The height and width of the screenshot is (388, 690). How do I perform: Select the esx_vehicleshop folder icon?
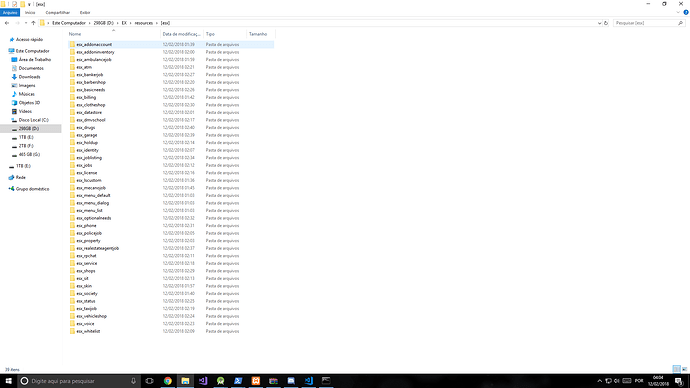pos(72,316)
